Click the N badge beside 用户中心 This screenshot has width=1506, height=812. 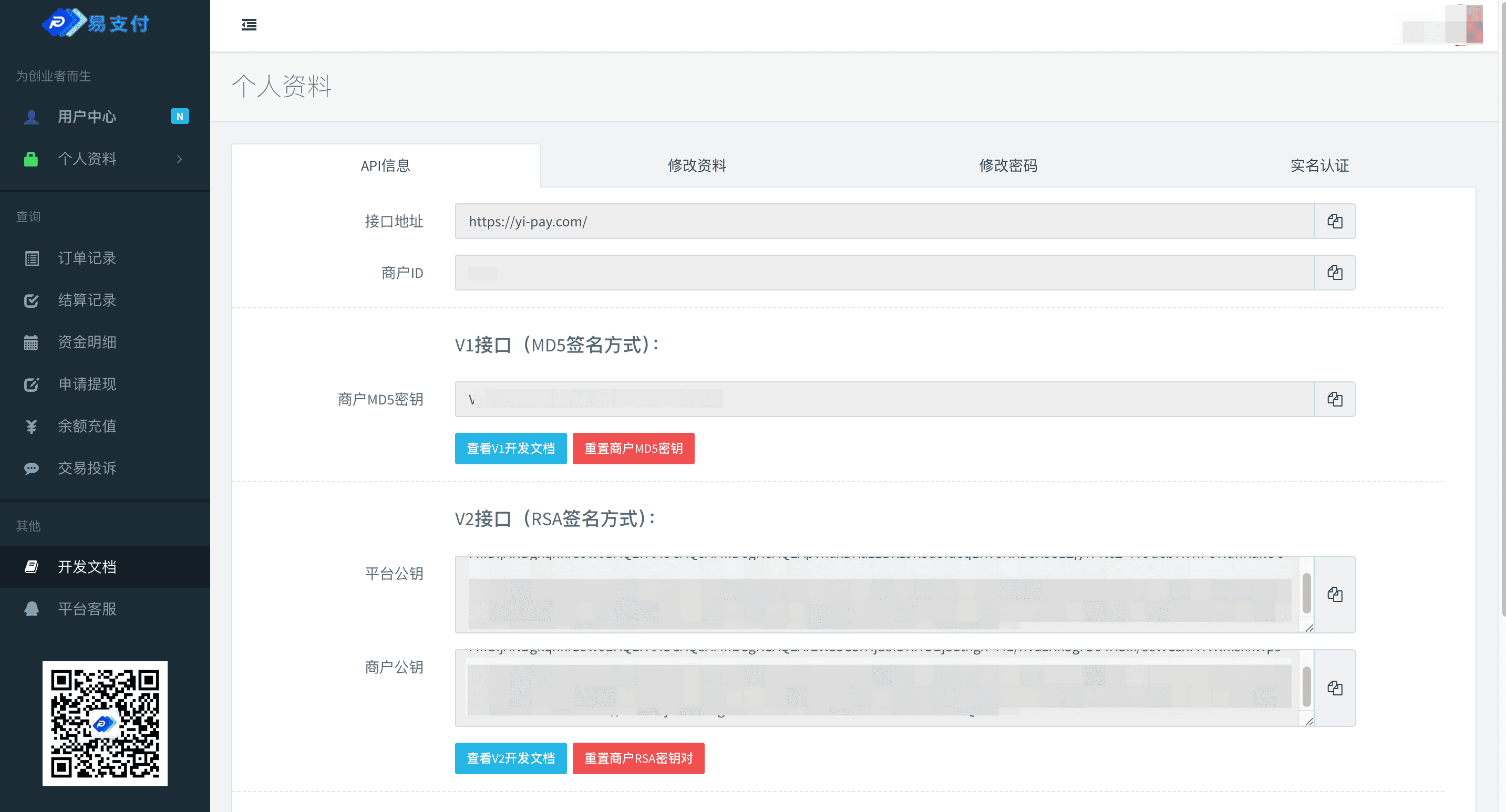click(180, 116)
